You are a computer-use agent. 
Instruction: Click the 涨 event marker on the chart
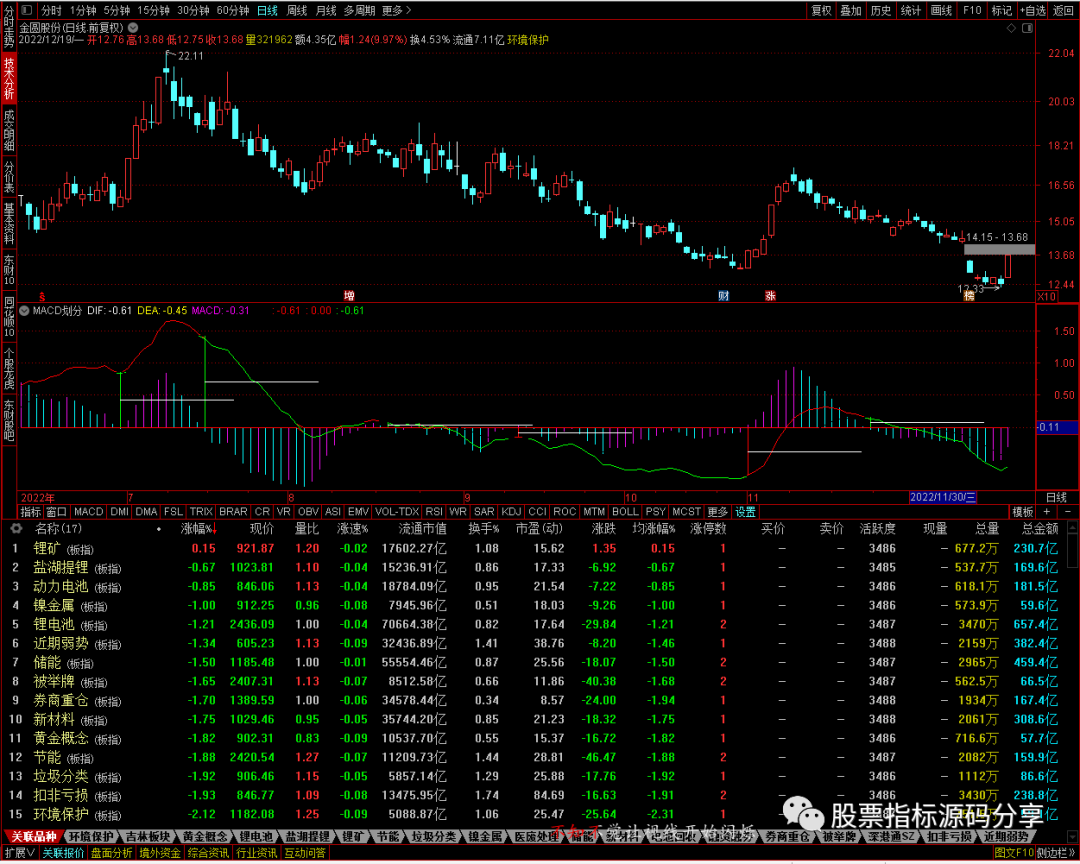click(770, 296)
